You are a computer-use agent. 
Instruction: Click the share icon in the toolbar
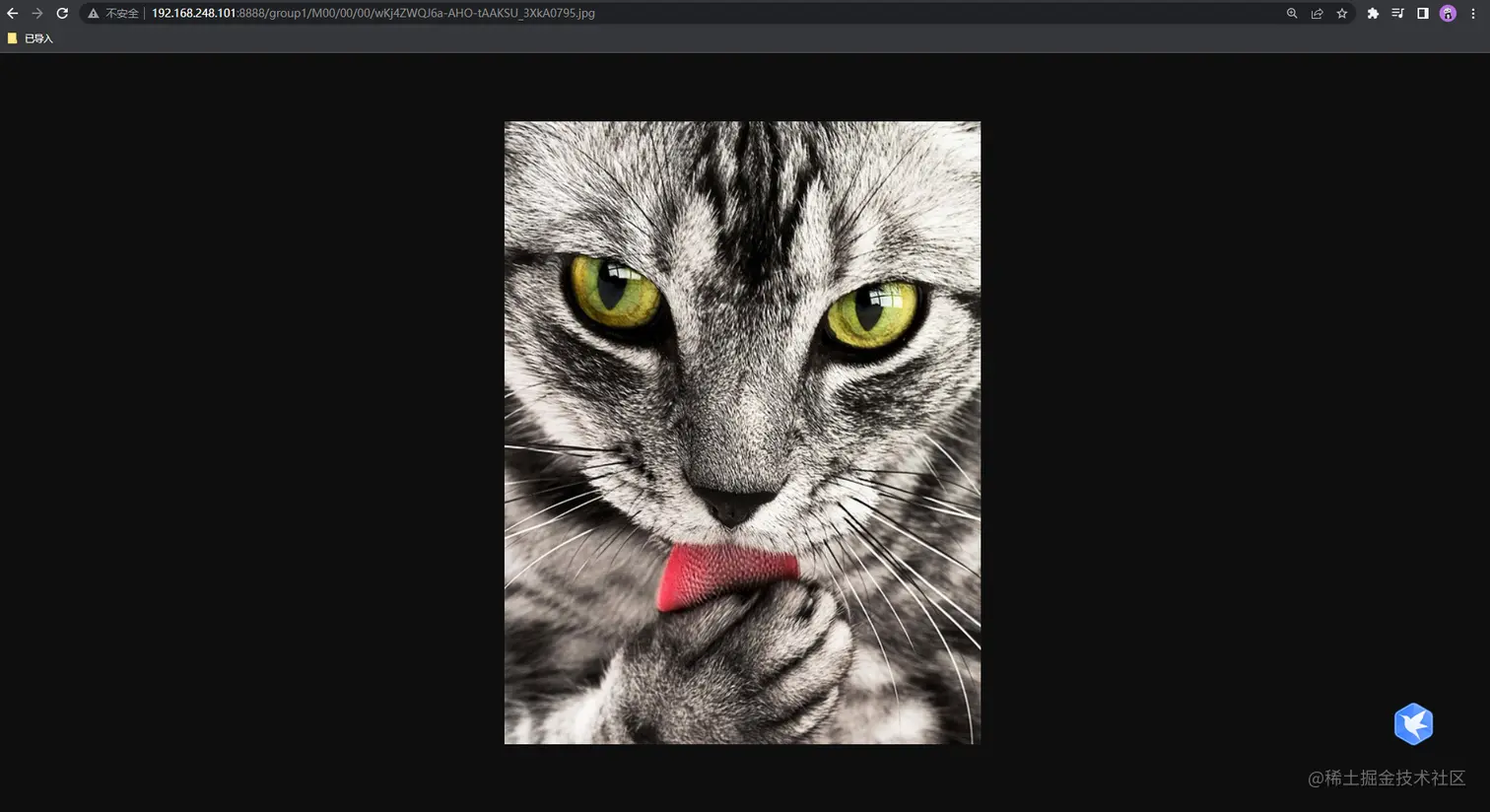pyautogui.click(x=1318, y=13)
